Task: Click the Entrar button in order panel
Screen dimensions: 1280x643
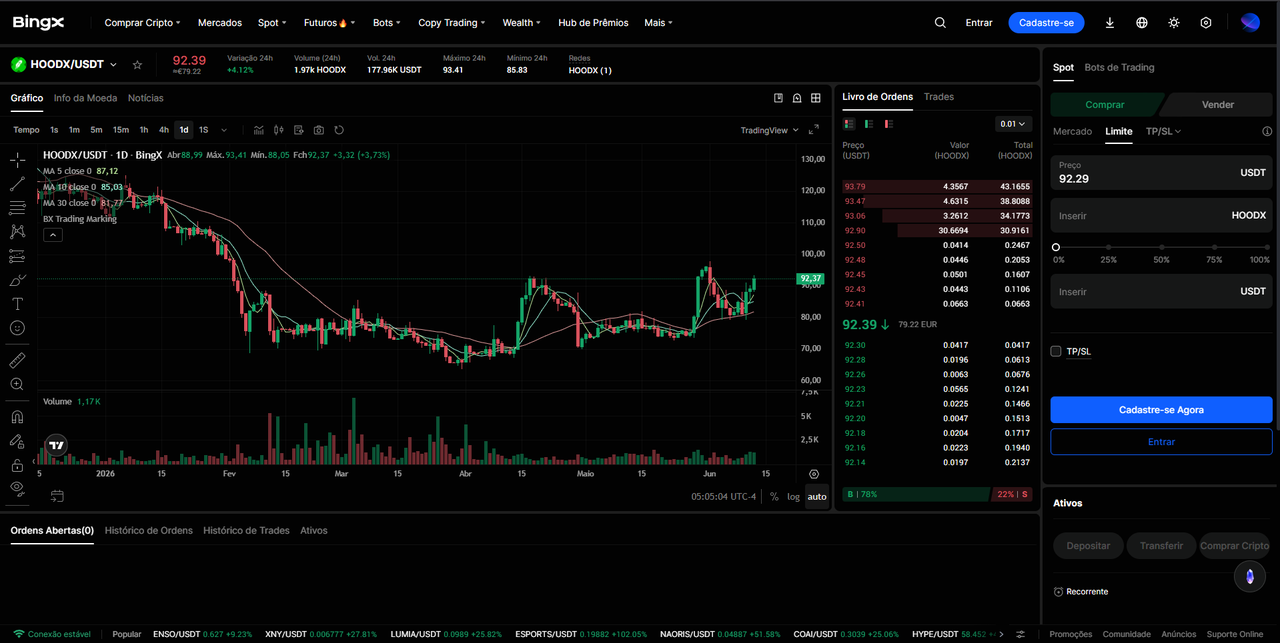Action: [x=1161, y=442]
